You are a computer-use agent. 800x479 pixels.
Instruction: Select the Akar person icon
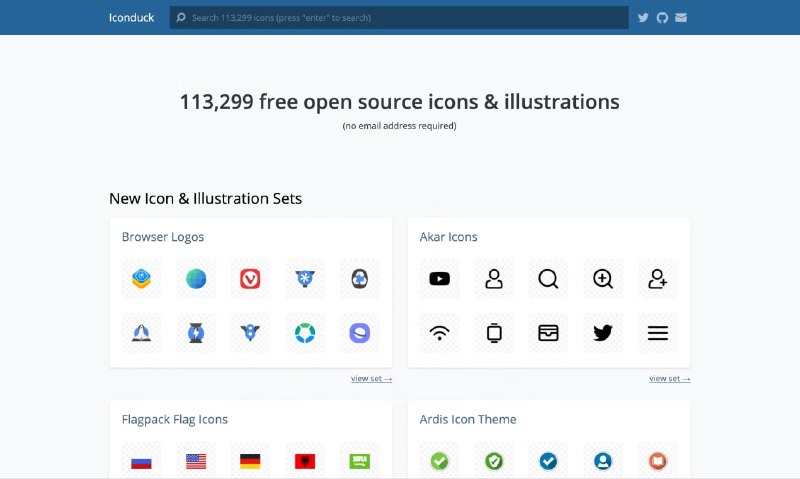[x=494, y=279]
